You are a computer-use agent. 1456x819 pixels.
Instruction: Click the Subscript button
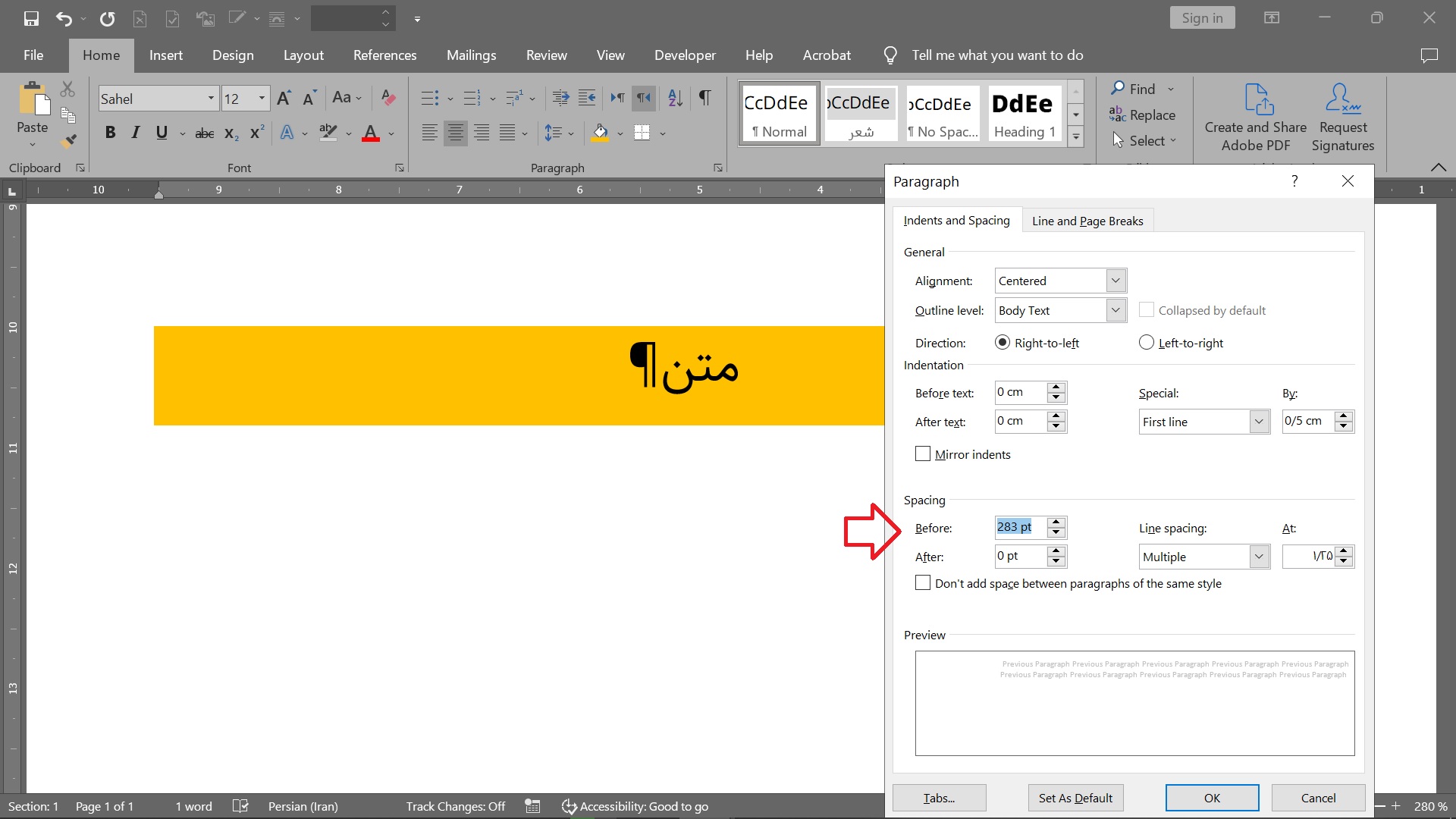coord(231,133)
